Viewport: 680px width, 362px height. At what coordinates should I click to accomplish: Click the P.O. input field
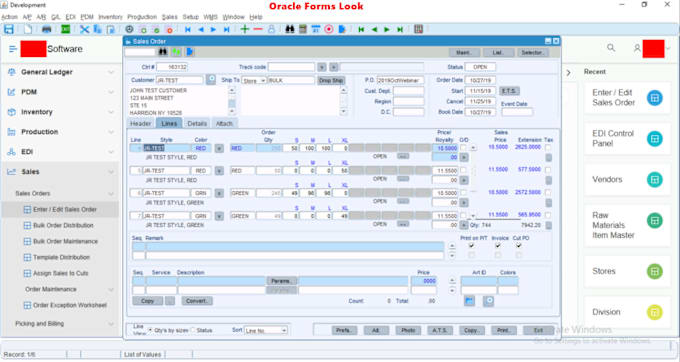pyautogui.click(x=400, y=80)
